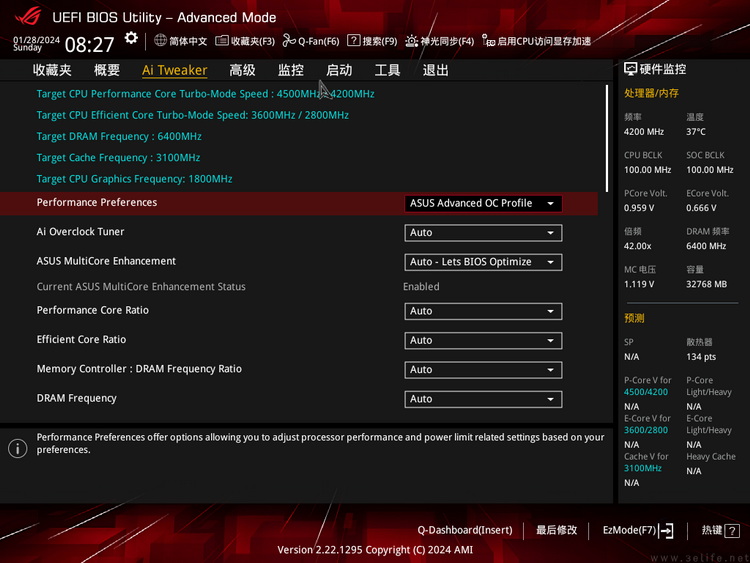This screenshot has height=563, width=750.
Task: Open DRAM Frequency dropdown
Action: tap(483, 399)
